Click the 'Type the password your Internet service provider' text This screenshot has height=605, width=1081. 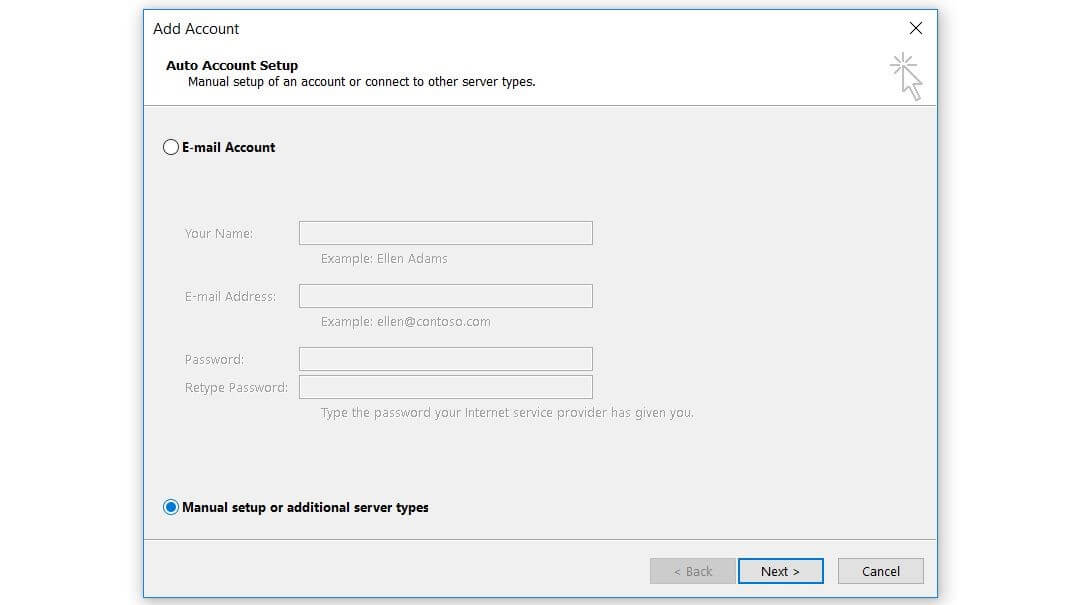pos(507,413)
